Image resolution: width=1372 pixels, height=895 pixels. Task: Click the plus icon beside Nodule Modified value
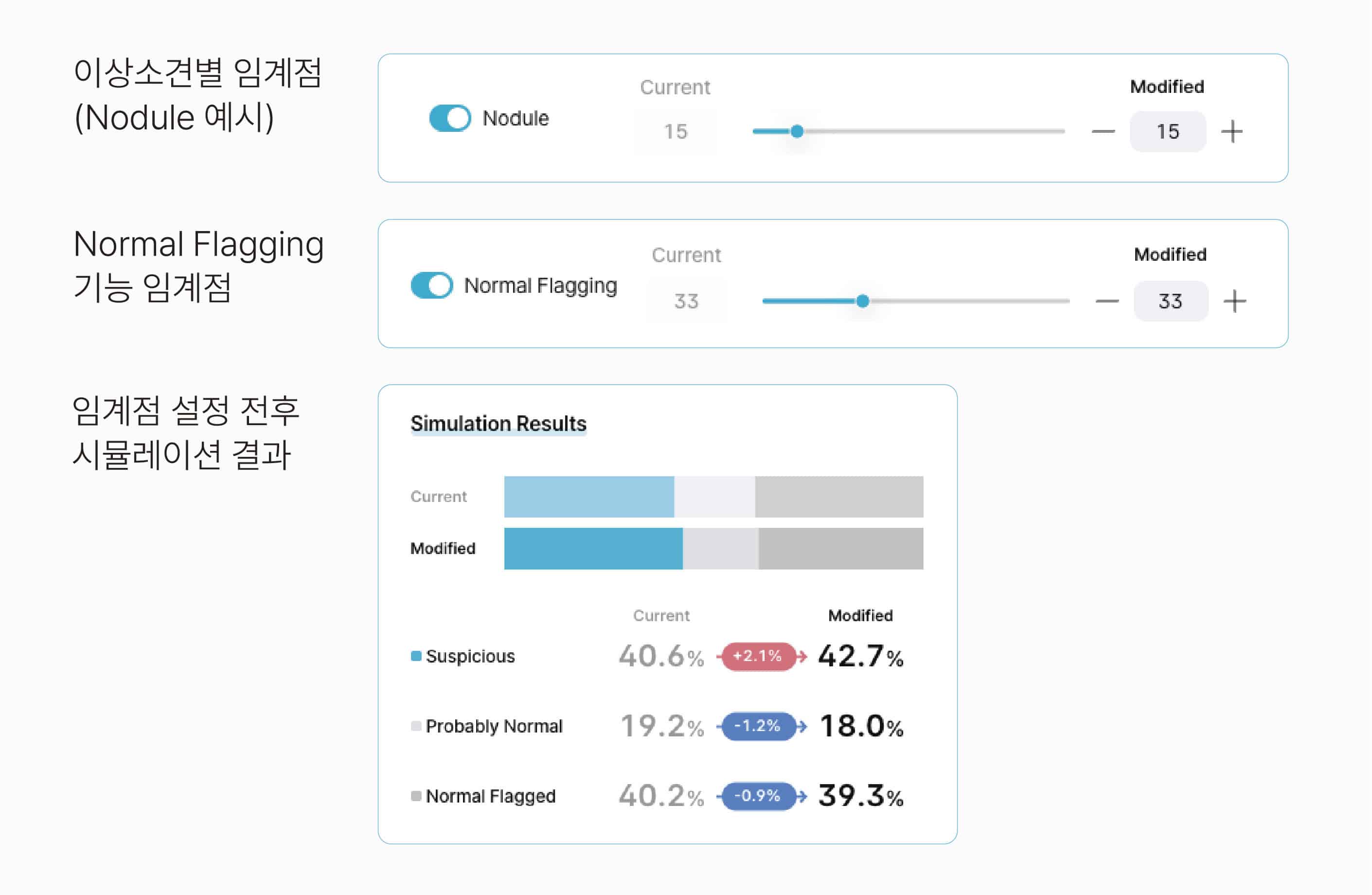pos(1233,131)
